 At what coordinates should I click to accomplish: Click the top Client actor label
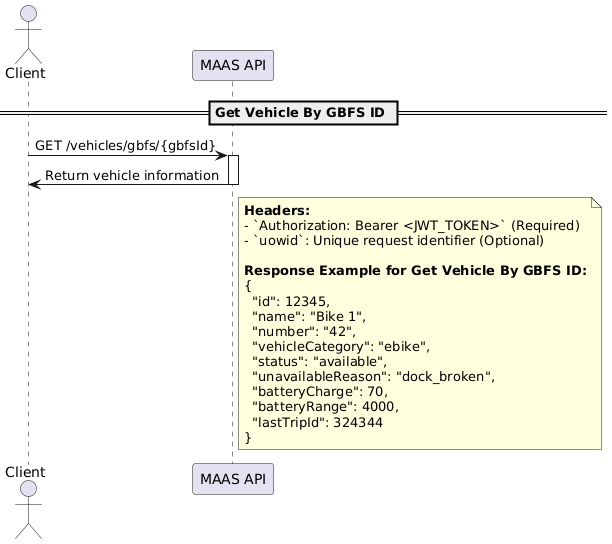click(25, 73)
